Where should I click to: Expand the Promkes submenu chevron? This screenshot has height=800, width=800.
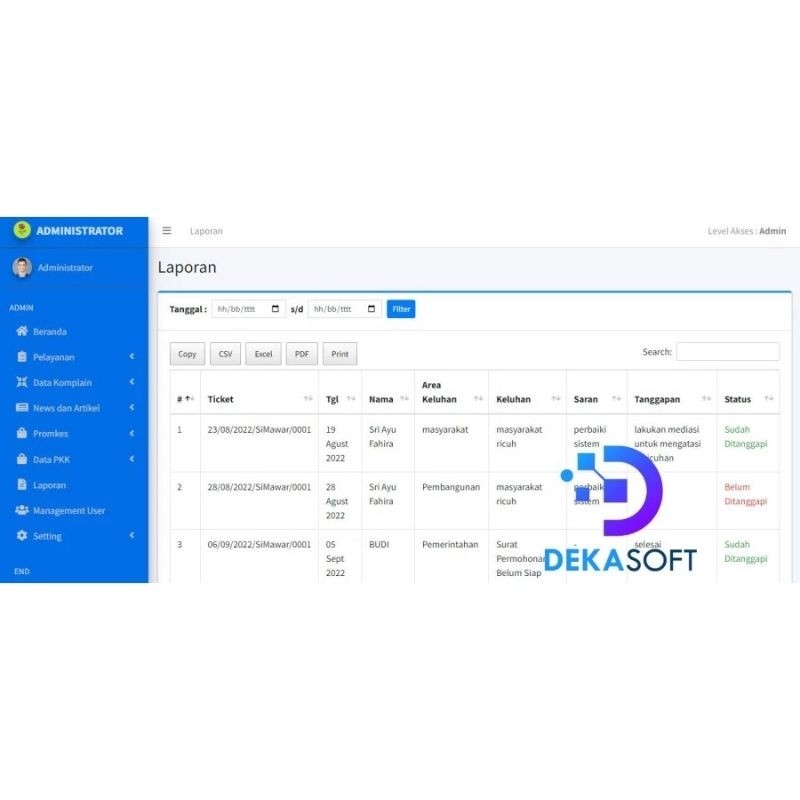tap(132, 433)
